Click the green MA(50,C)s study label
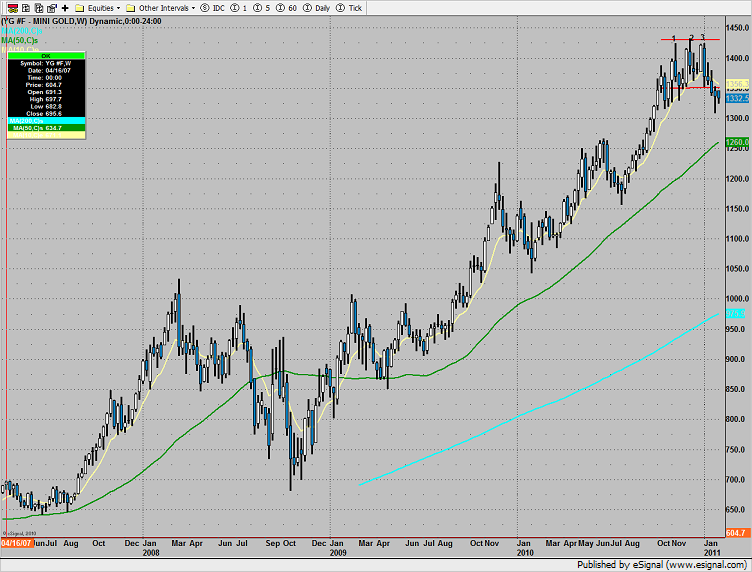 point(20,40)
